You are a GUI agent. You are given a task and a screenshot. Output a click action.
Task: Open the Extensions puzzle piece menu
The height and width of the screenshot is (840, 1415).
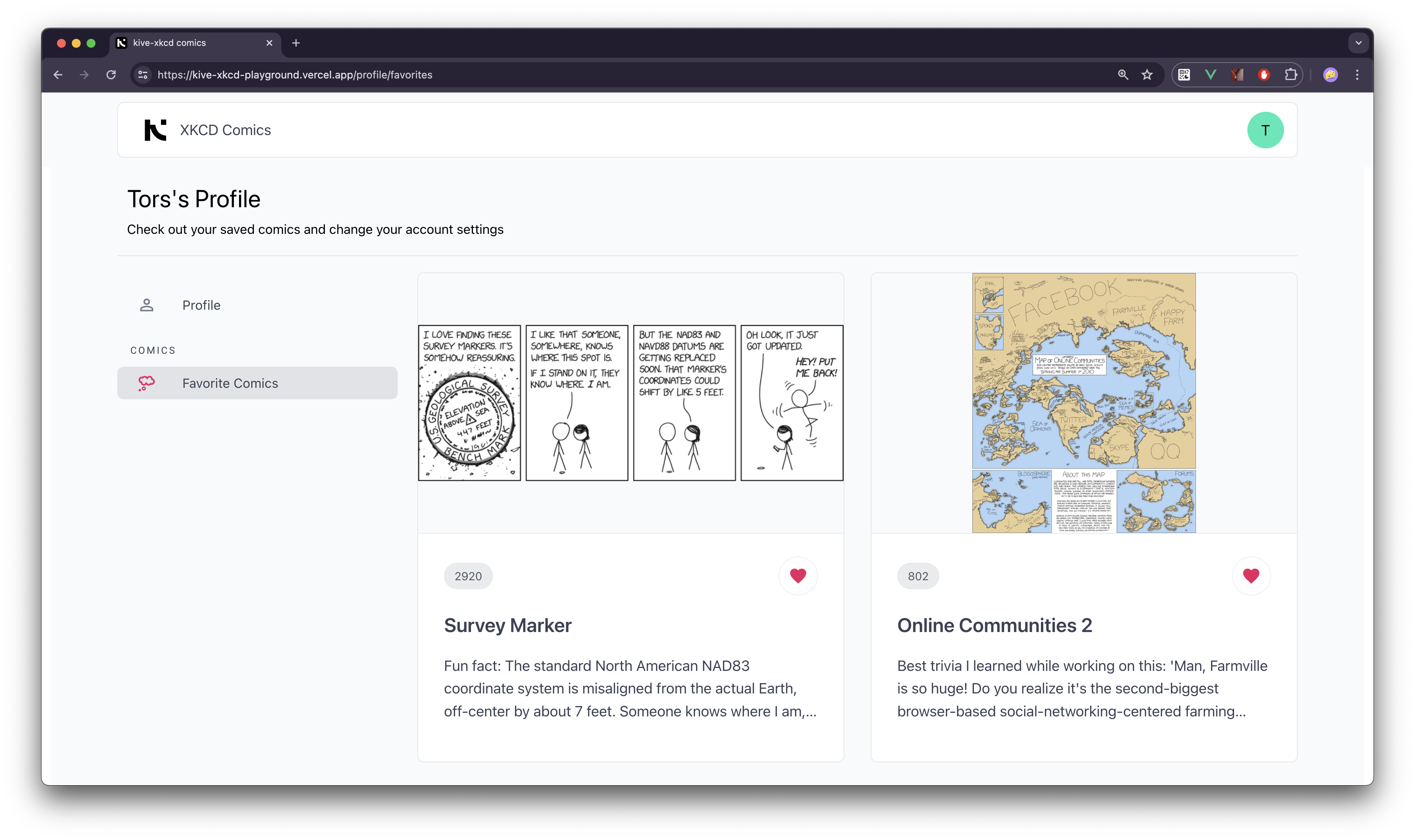click(x=1290, y=75)
